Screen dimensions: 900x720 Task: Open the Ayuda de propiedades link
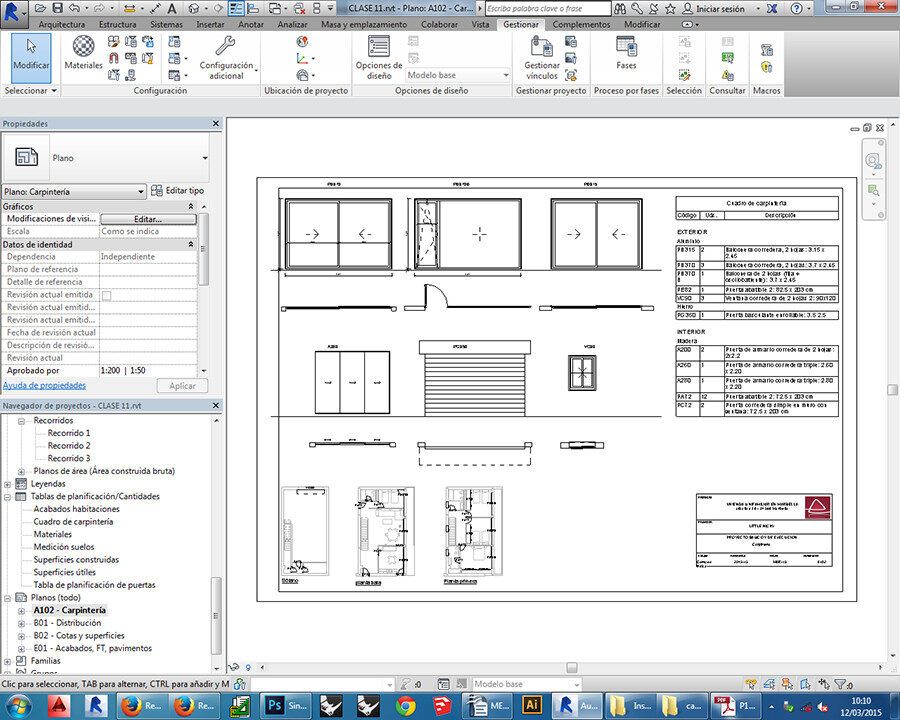pos(44,385)
